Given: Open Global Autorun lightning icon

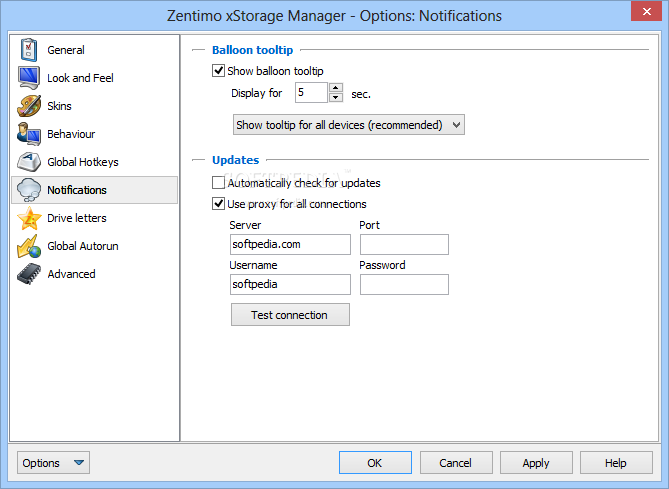Looking at the screenshot, I should tap(29, 246).
